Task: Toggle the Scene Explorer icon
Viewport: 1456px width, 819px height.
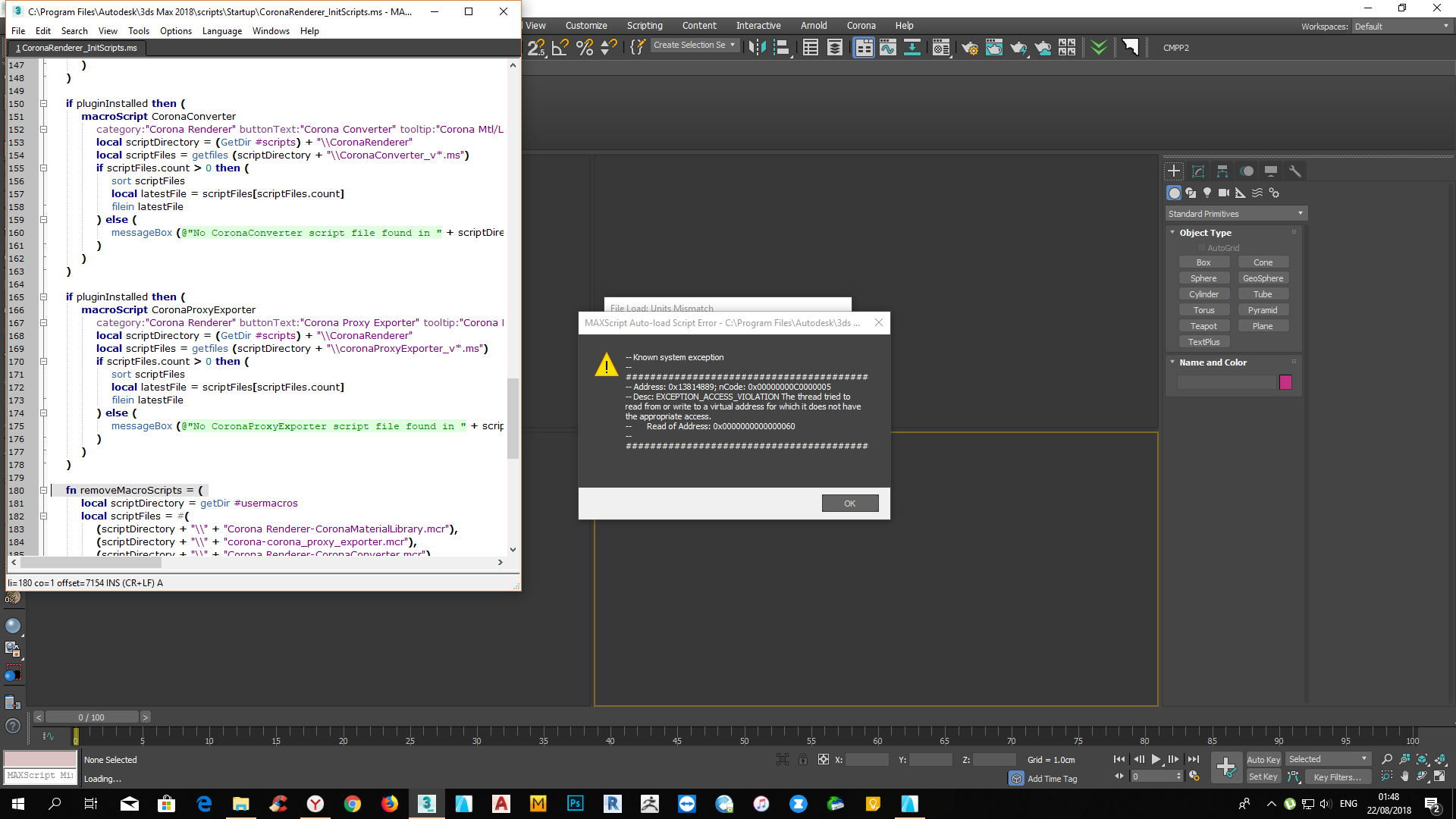Action: point(811,48)
